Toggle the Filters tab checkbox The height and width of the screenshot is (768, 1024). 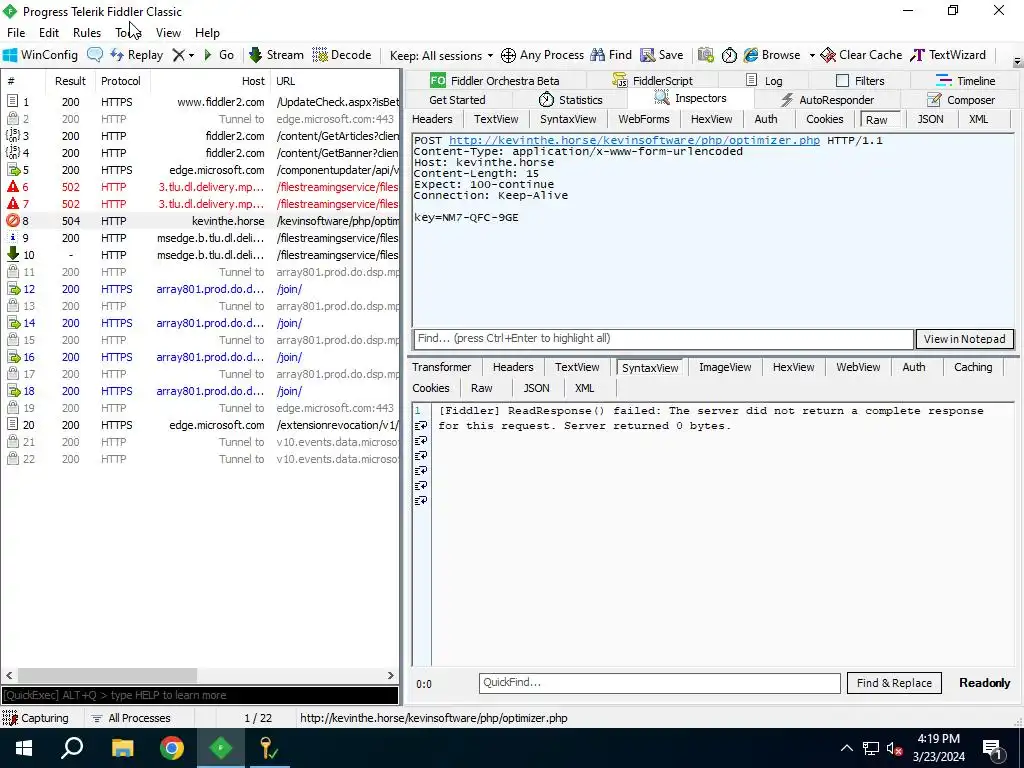pyautogui.click(x=842, y=80)
